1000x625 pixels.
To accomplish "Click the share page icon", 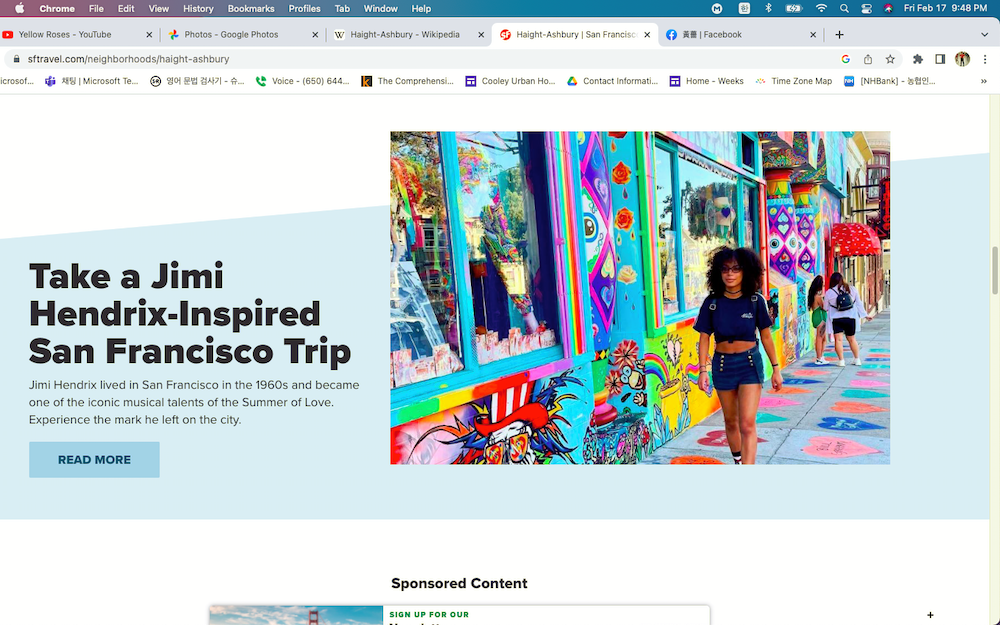I will tap(868, 59).
